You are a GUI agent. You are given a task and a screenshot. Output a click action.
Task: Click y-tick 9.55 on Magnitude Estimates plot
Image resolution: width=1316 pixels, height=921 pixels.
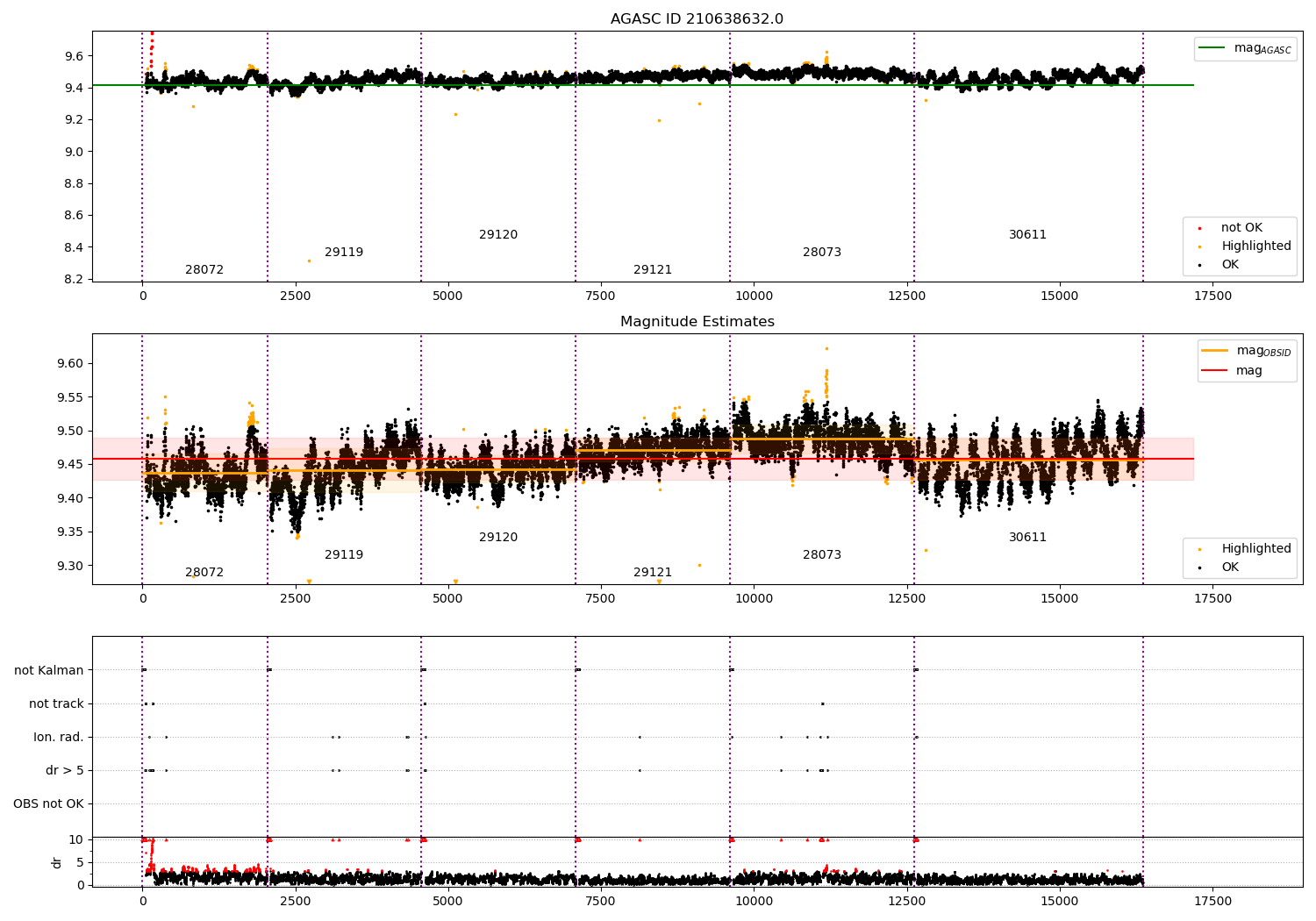69,397
